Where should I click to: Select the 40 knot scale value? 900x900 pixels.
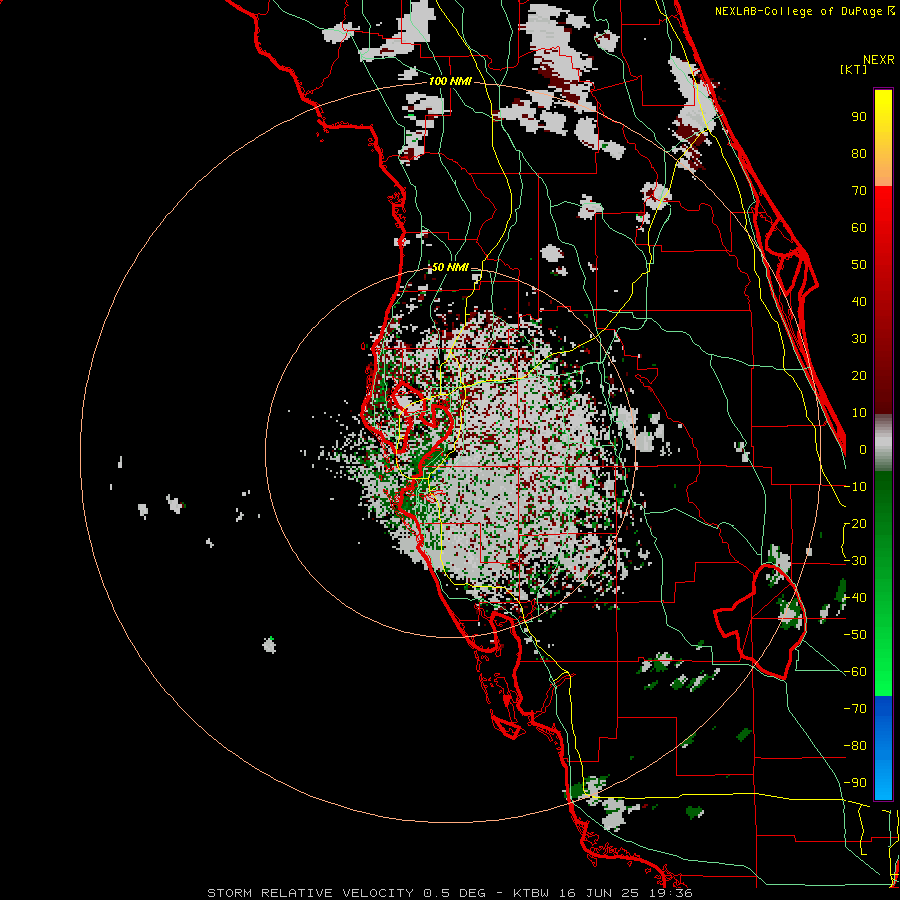(859, 301)
